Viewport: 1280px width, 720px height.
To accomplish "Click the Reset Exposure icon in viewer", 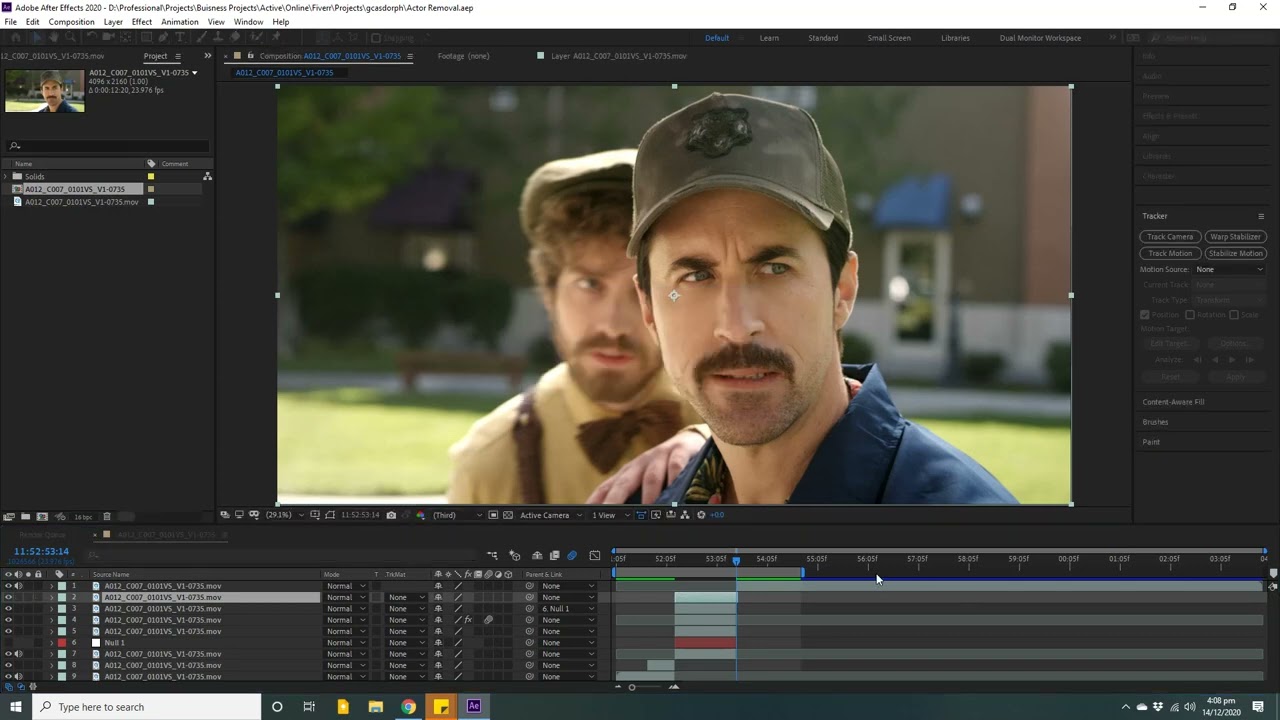I will click(701, 515).
